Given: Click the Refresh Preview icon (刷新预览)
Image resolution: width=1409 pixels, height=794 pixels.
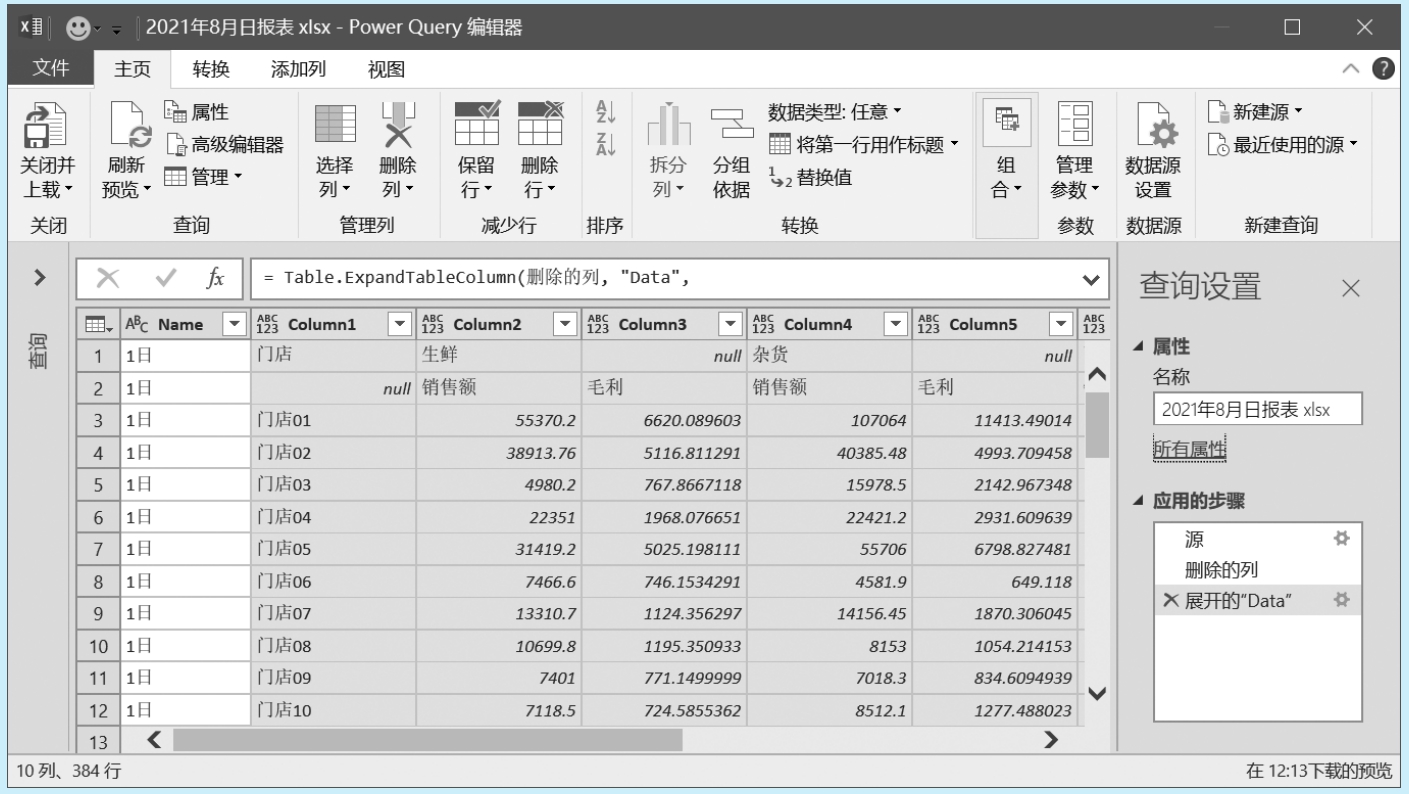Looking at the screenshot, I should click(x=128, y=129).
